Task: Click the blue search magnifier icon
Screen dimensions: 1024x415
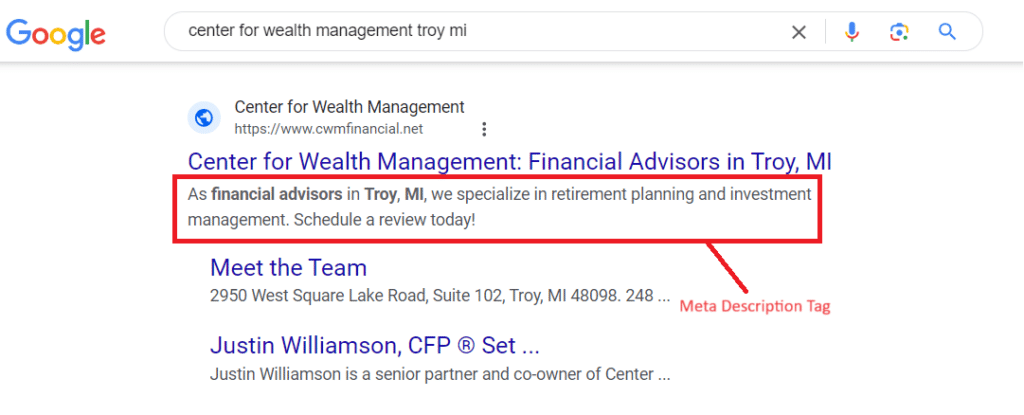Action: [947, 31]
